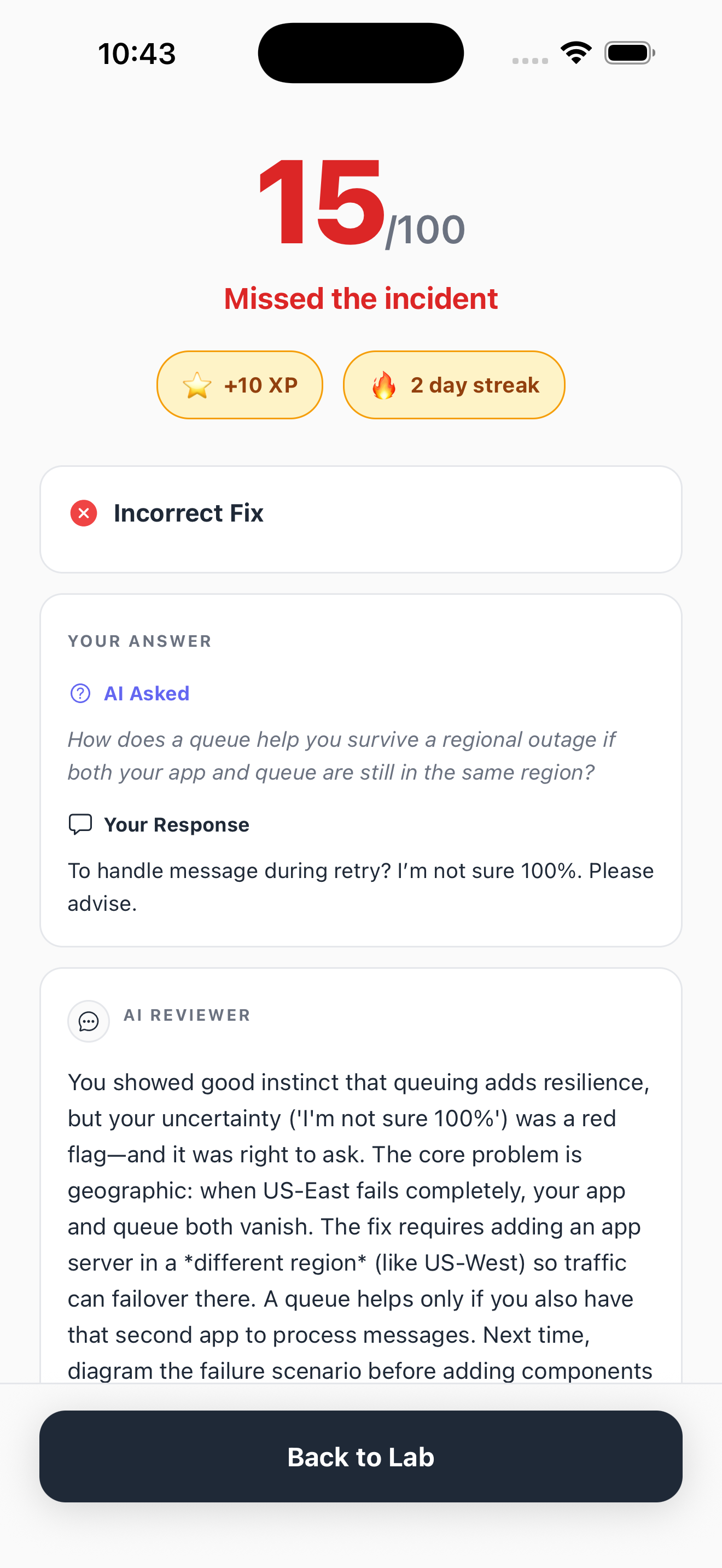Open the Your Response section header
The width and height of the screenshot is (722, 1568).
tap(176, 825)
